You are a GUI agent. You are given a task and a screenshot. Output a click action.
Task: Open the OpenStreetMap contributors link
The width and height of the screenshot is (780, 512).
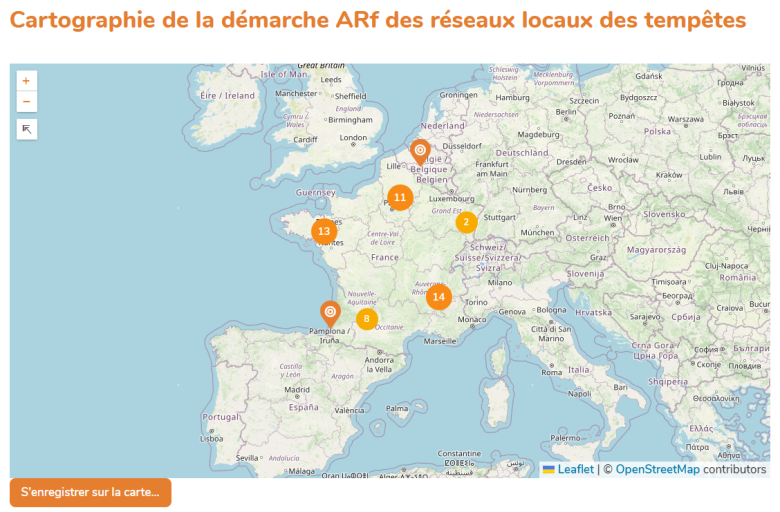[x=657, y=469]
